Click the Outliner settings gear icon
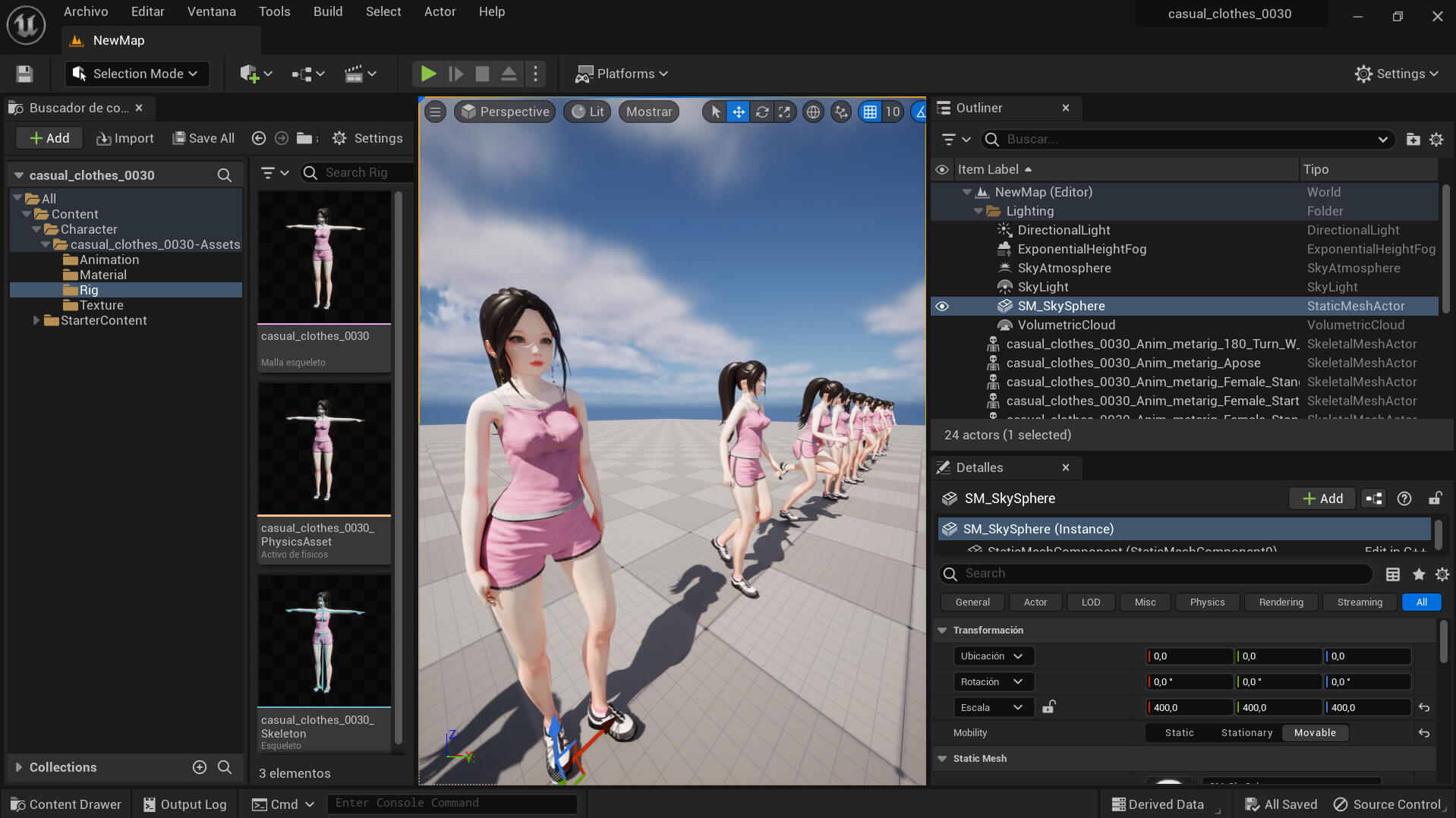1456x818 pixels. click(x=1436, y=140)
